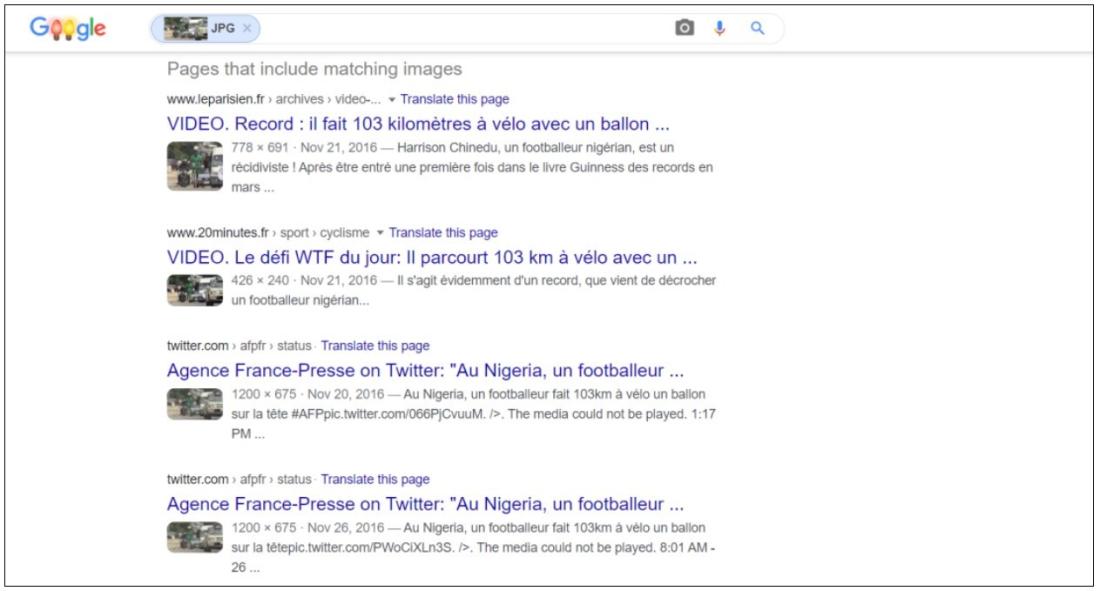Translate the Nov 20 AFP Twitter result
1100x591 pixels.
click(x=375, y=345)
